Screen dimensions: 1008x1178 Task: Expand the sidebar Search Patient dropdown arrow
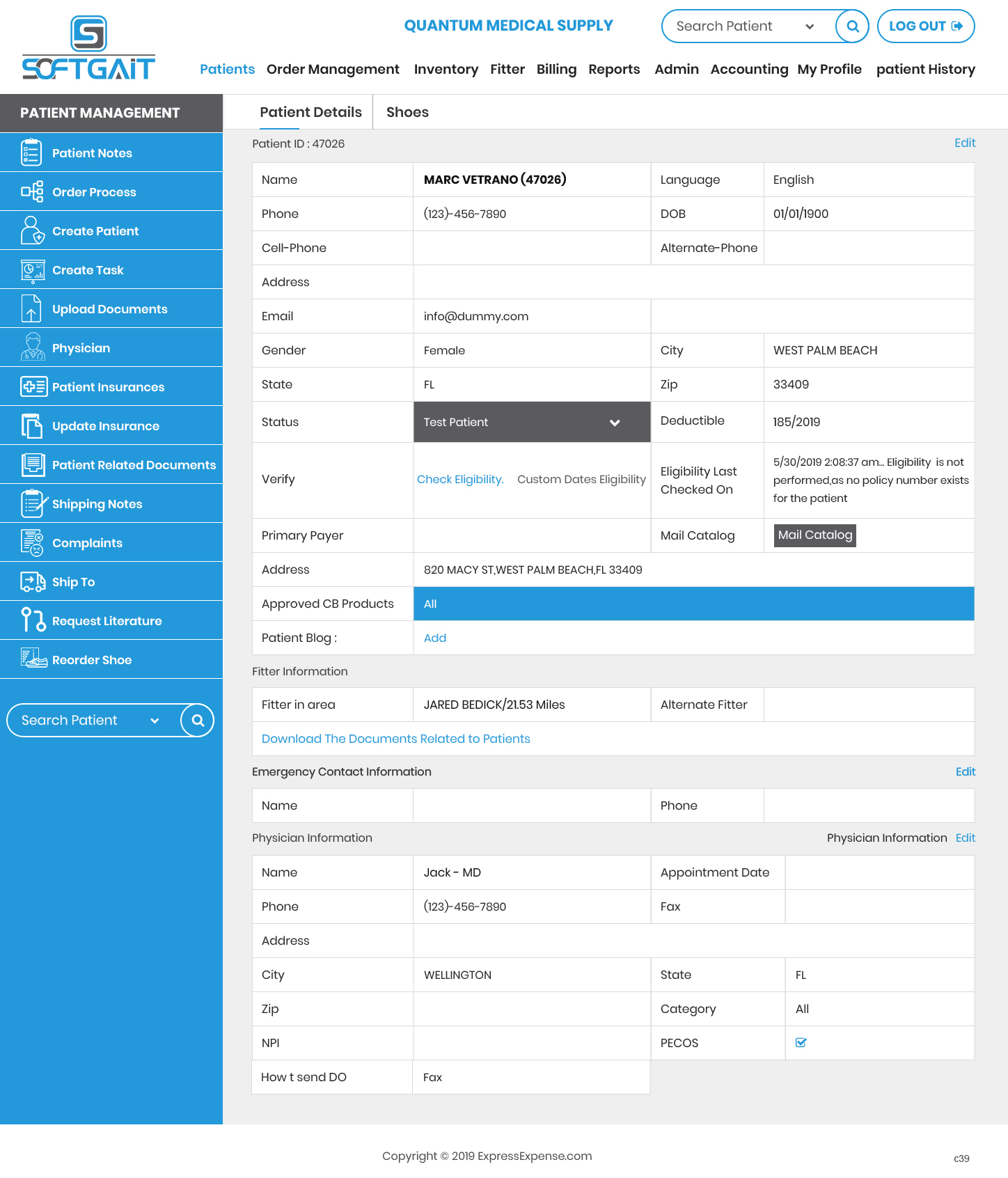click(x=155, y=721)
